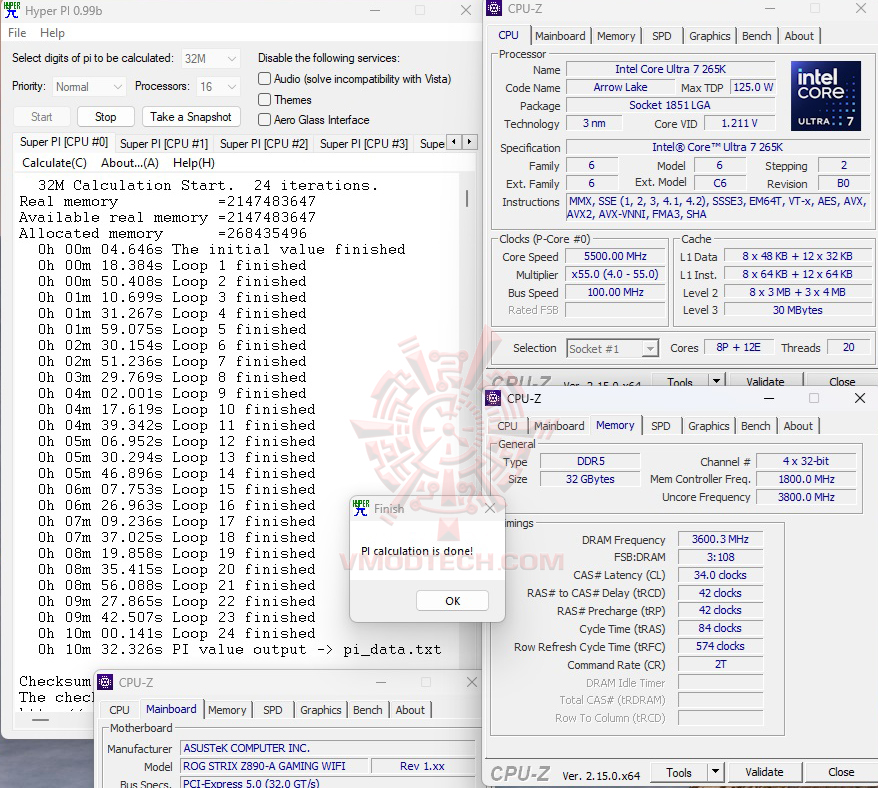The width and height of the screenshot is (878, 788).
Task: Open the File menu in Hyper PI
Action: pos(16,33)
